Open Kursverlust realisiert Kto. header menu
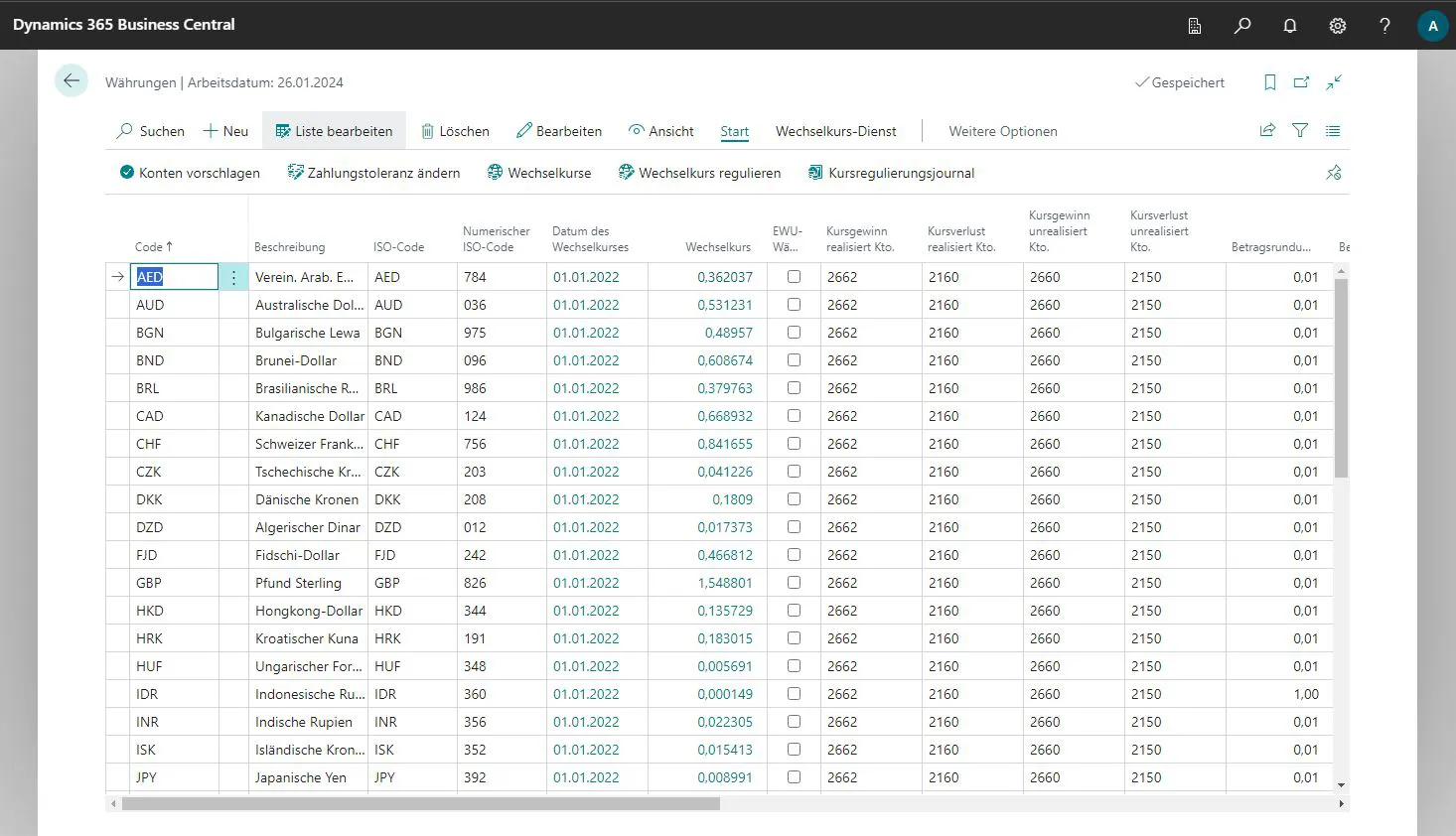Screen dimensions: 1456x836 (x=961, y=239)
